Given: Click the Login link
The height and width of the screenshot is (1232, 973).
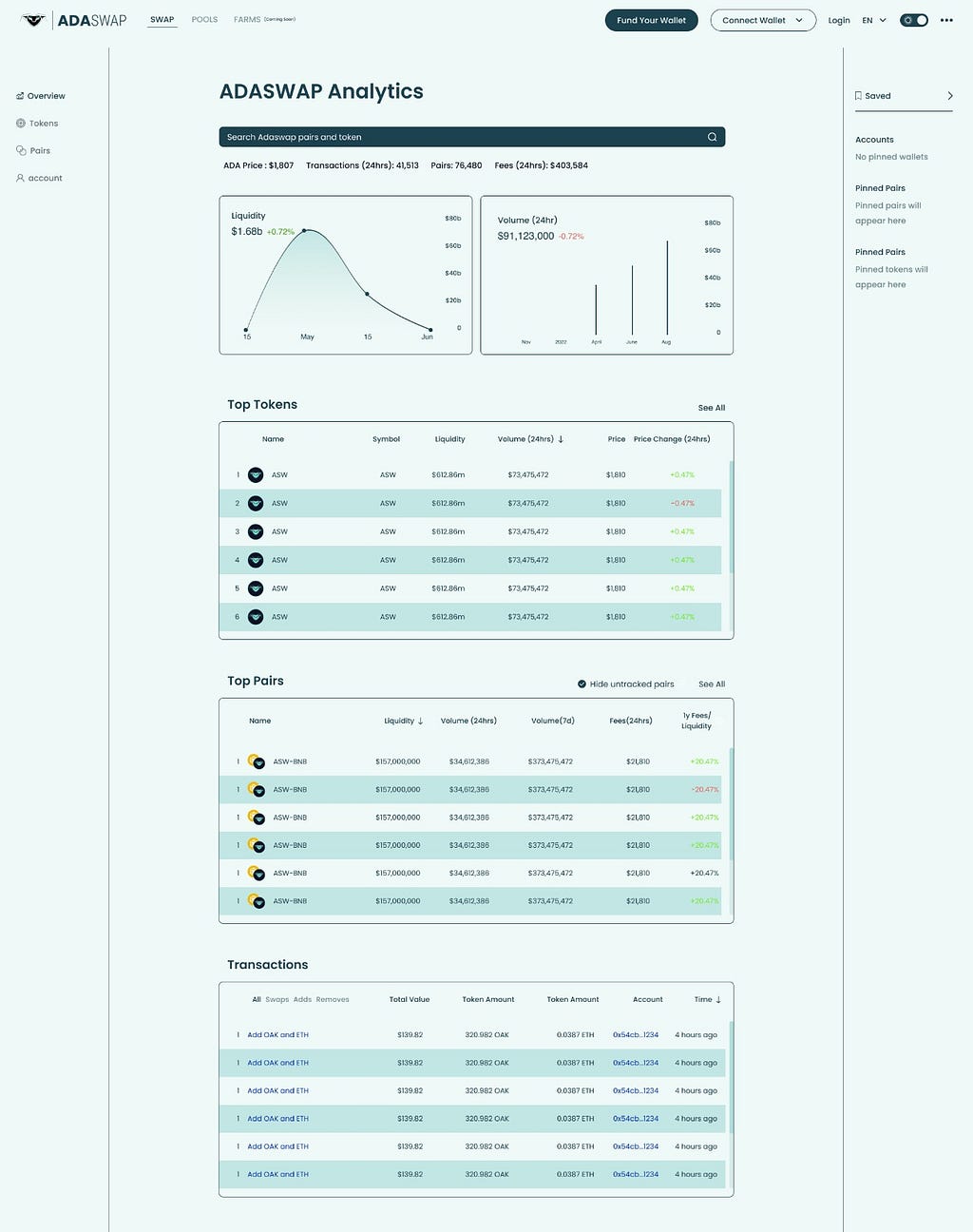Looking at the screenshot, I should [839, 20].
